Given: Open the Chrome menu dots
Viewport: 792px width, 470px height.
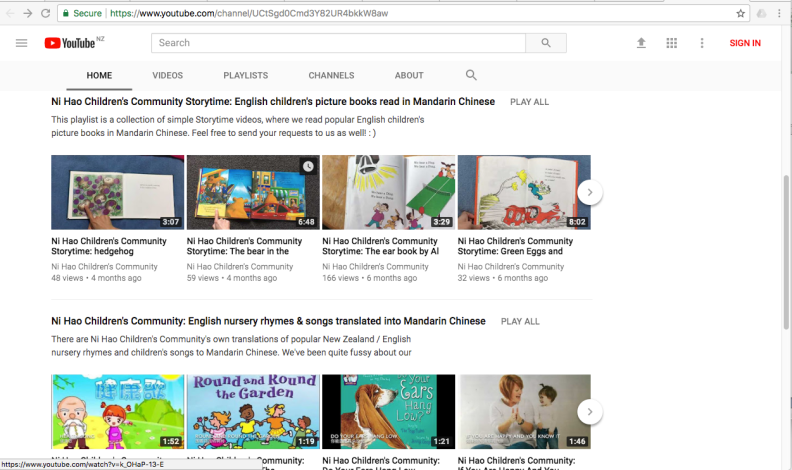Looking at the screenshot, I should click(779, 13).
